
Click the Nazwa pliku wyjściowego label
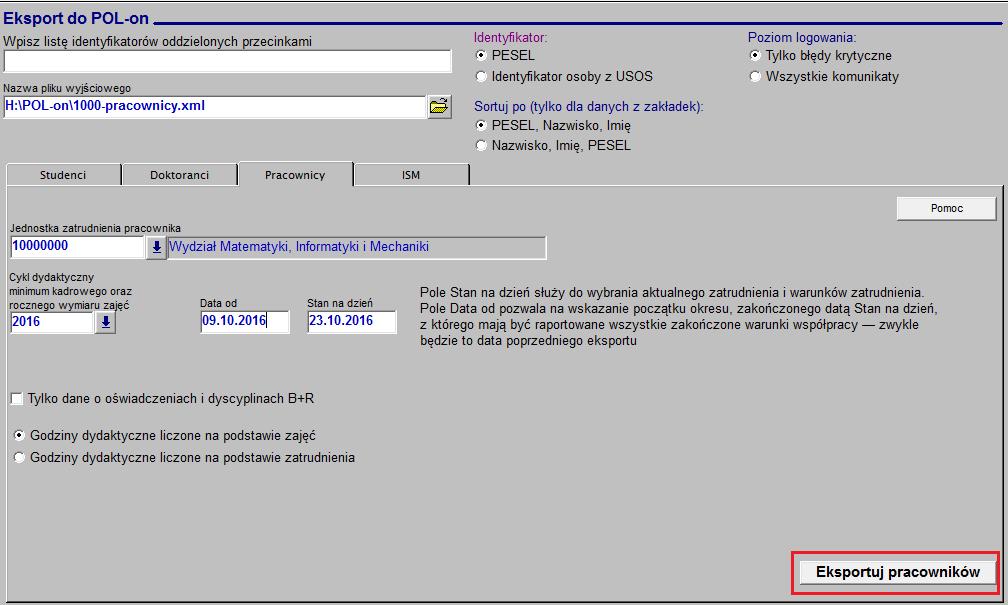click(67, 88)
